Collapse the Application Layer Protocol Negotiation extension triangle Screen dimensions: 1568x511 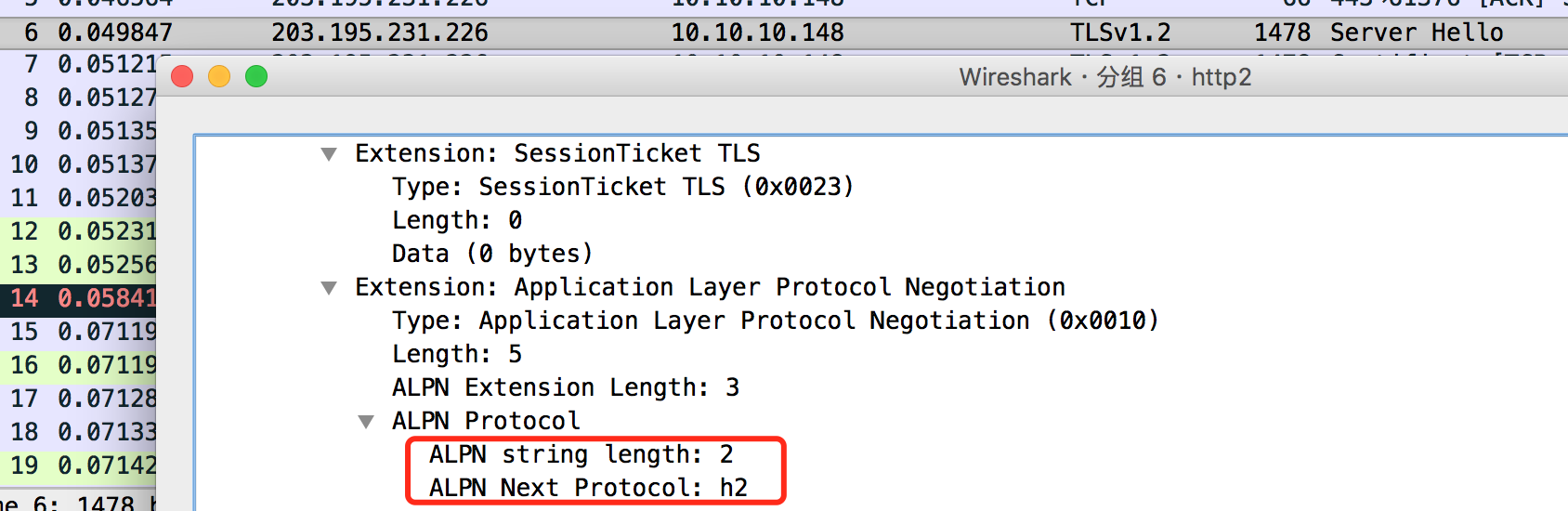(x=329, y=288)
